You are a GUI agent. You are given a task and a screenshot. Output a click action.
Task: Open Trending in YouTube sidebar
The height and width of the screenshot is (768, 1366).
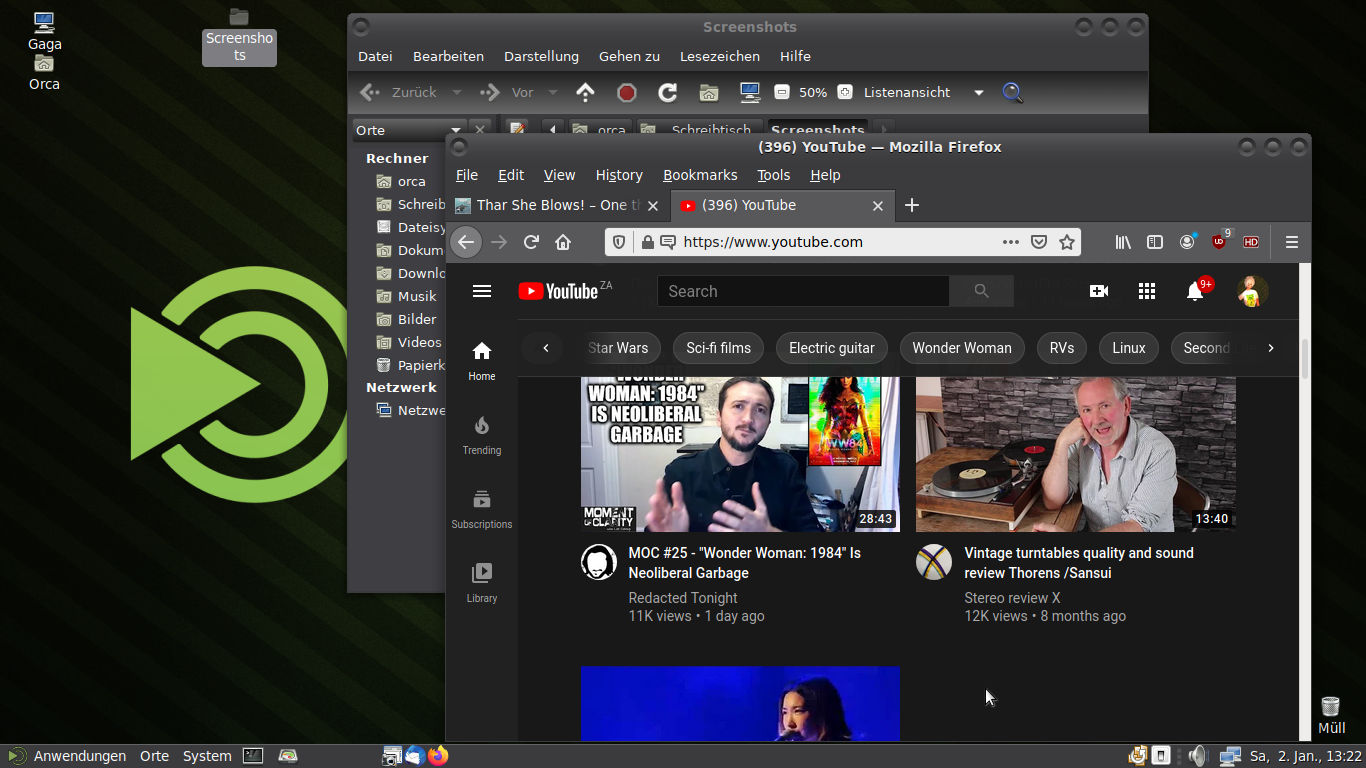coord(482,435)
